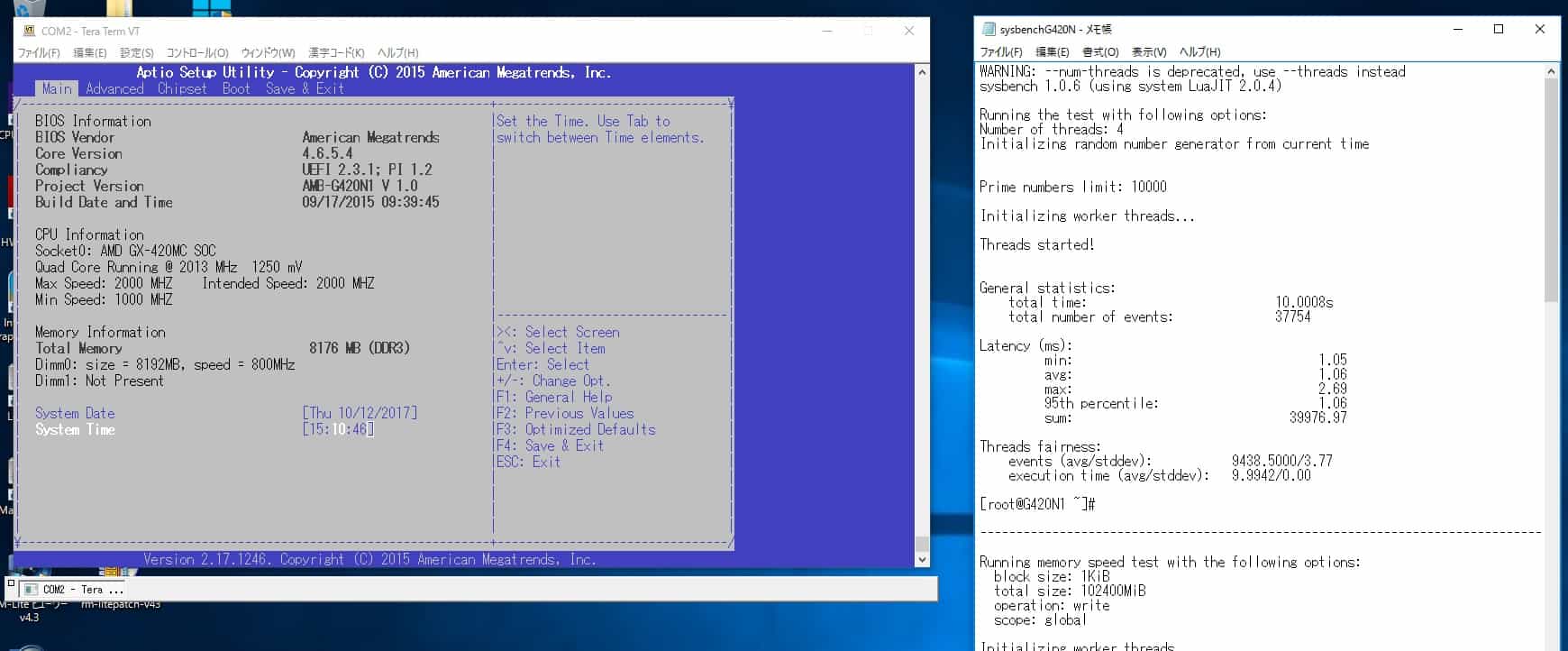Click System Date value field
Image resolution: width=1568 pixels, height=651 pixels.
360,413
